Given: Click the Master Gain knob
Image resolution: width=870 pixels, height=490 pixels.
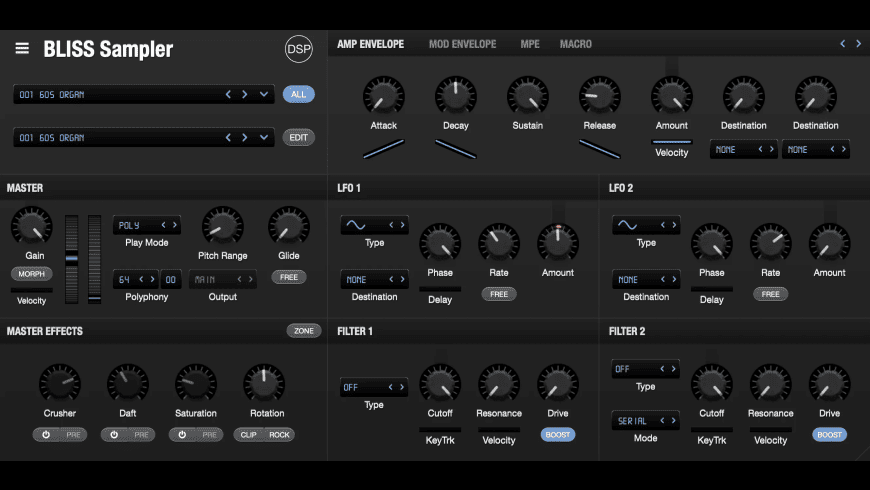Looking at the screenshot, I should click(32, 226).
